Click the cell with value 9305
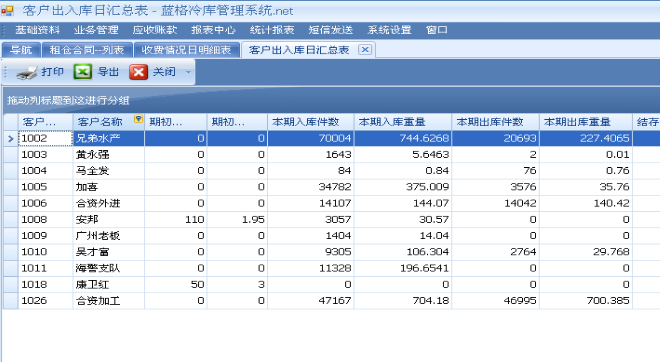The width and height of the screenshot is (660, 362). 311,252
